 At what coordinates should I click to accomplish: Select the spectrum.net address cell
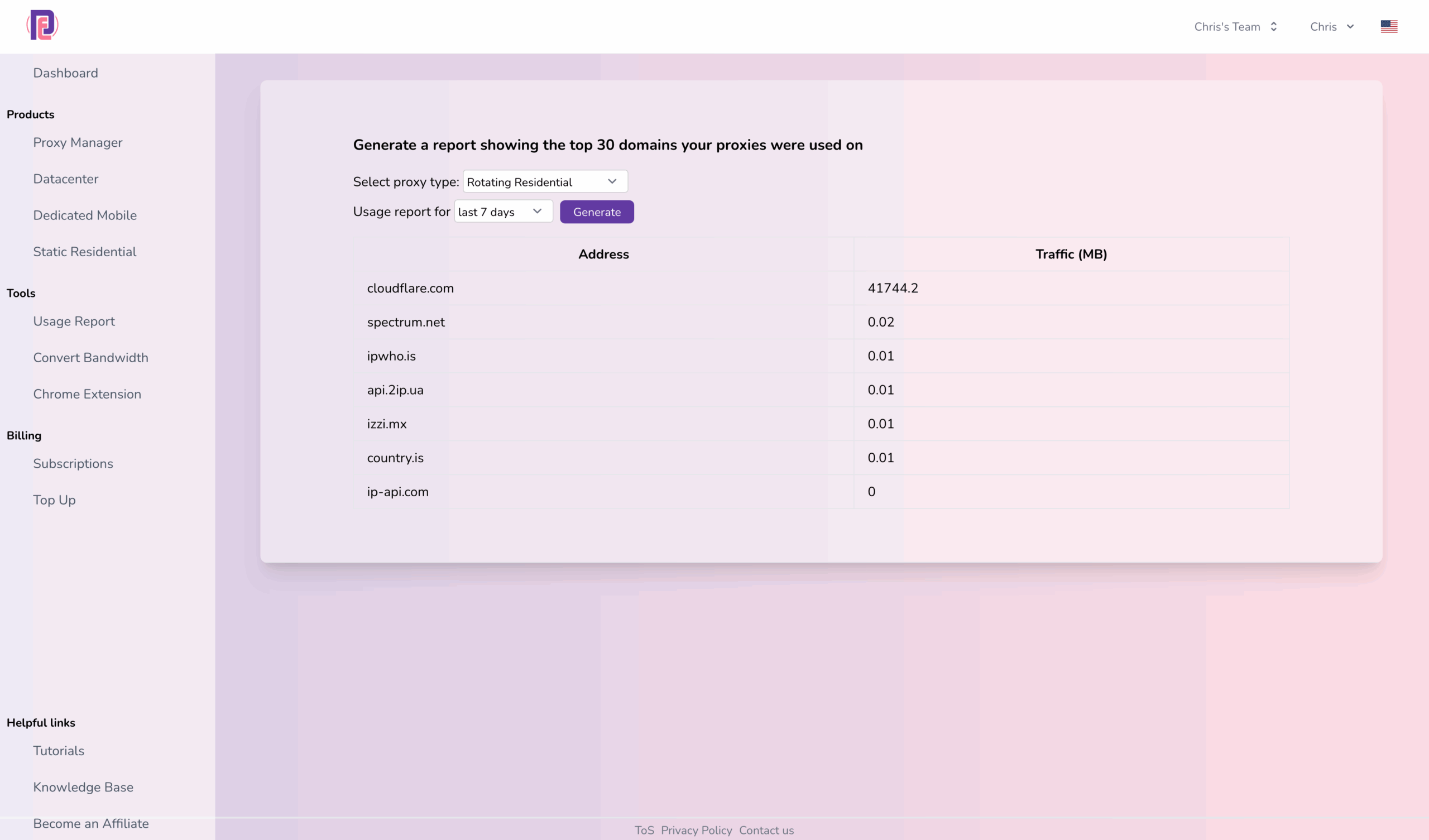tap(603, 322)
